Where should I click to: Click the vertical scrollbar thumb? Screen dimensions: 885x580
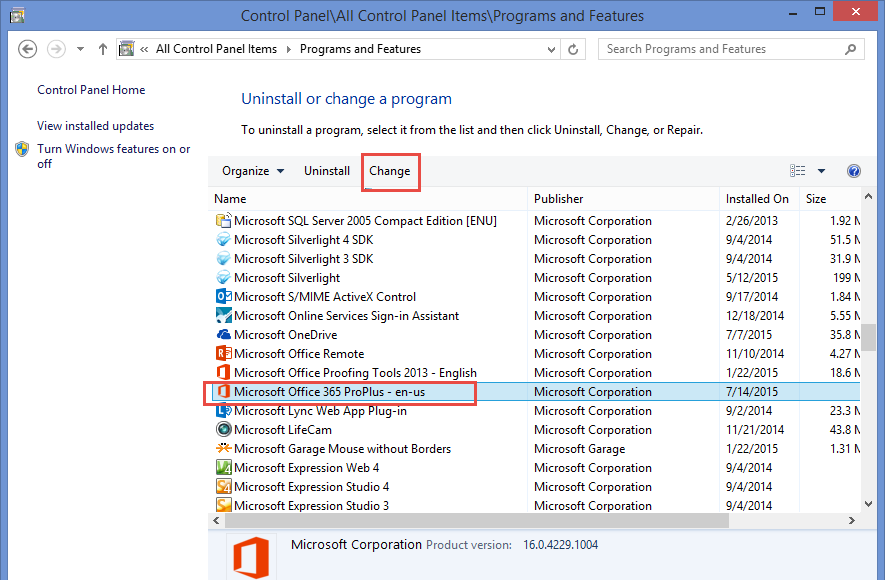pos(868,337)
